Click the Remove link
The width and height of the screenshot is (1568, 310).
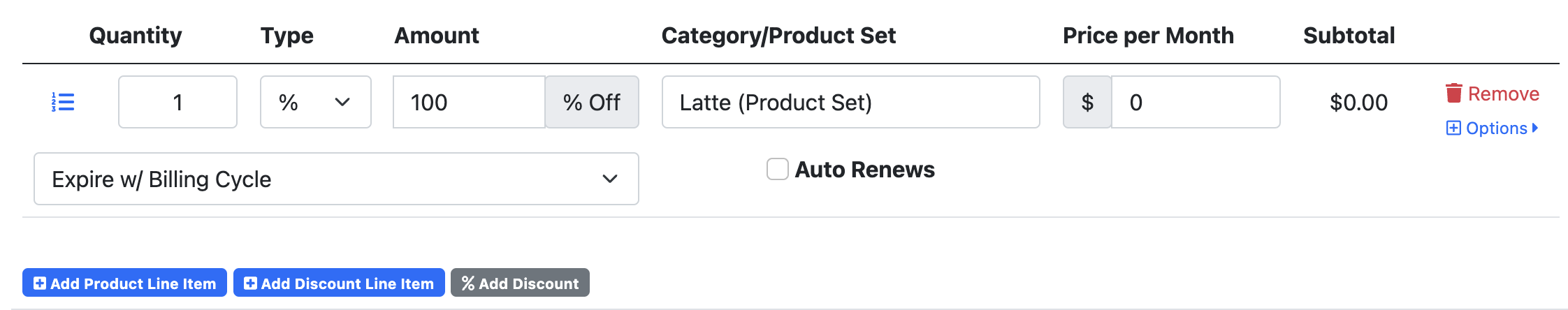click(1493, 94)
